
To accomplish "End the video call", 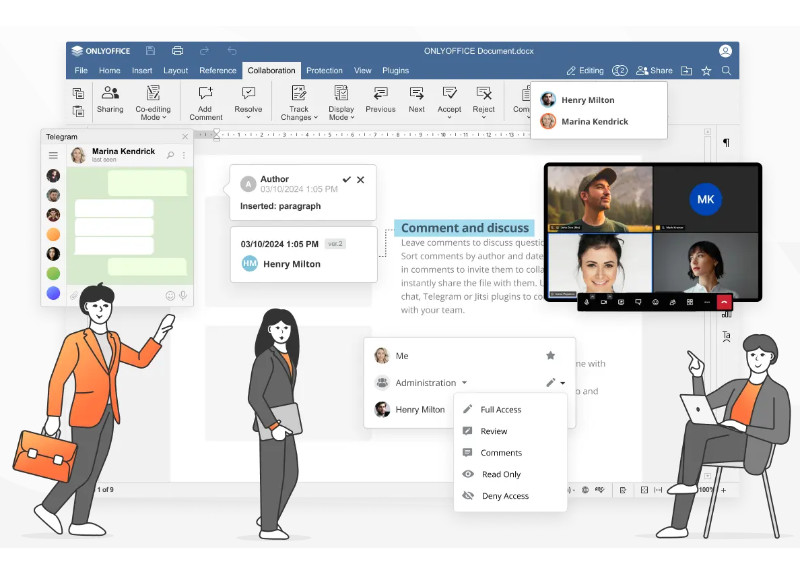I will coord(724,302).
